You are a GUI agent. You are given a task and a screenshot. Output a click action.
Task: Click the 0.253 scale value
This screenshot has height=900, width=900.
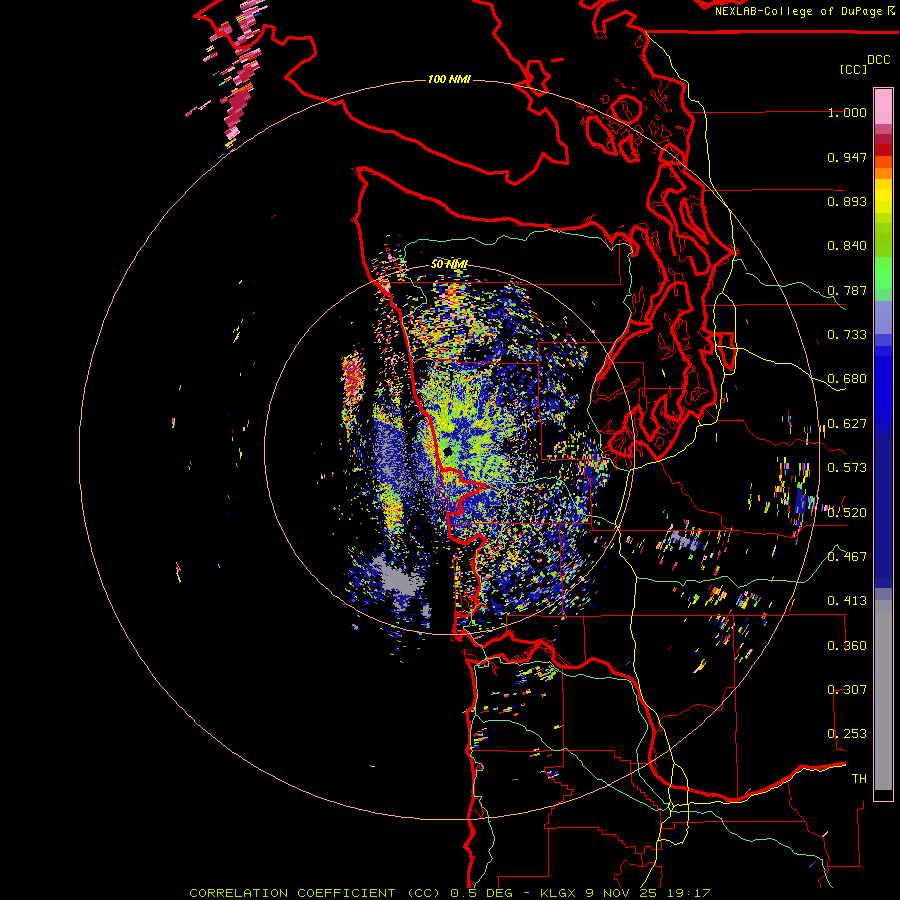(x=847, y=734)
